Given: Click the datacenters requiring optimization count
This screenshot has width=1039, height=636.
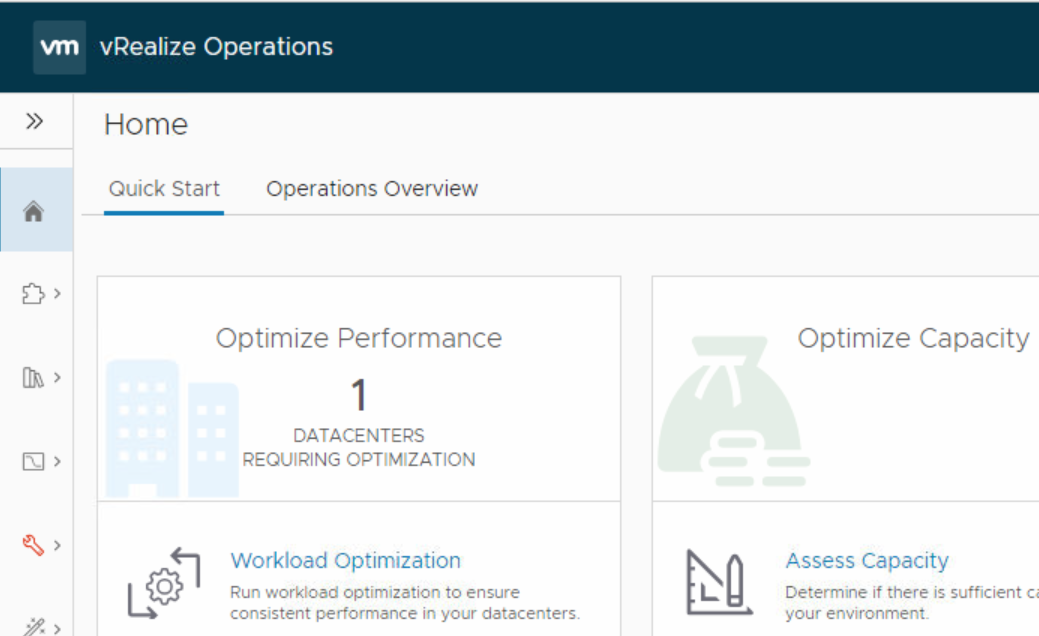Looking at the screenshot, I should (357, 396).
